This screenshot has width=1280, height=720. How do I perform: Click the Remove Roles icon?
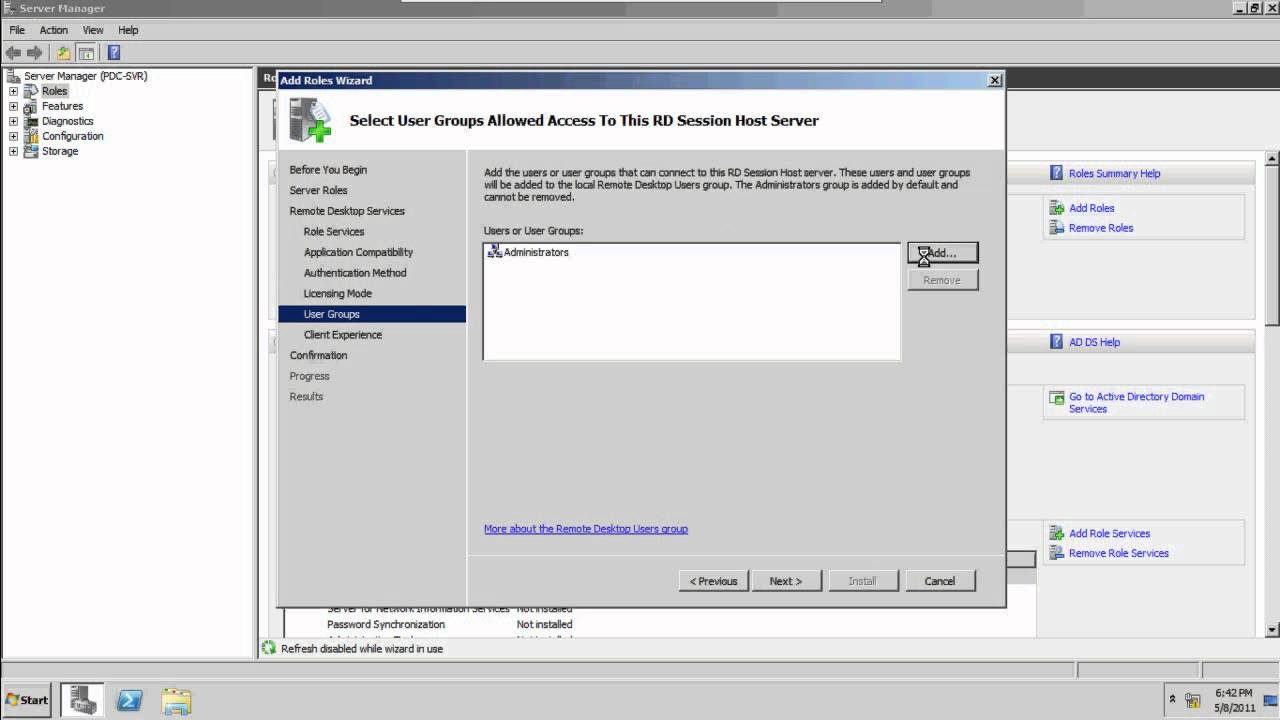tap(1057, 228)
